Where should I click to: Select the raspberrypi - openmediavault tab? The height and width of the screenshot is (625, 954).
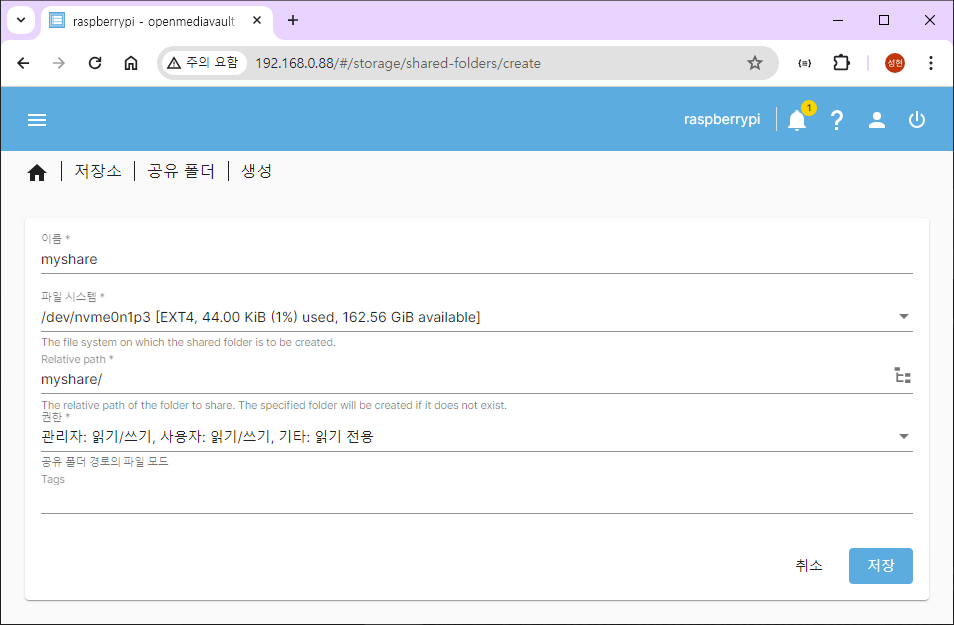(x=158, y=21)
